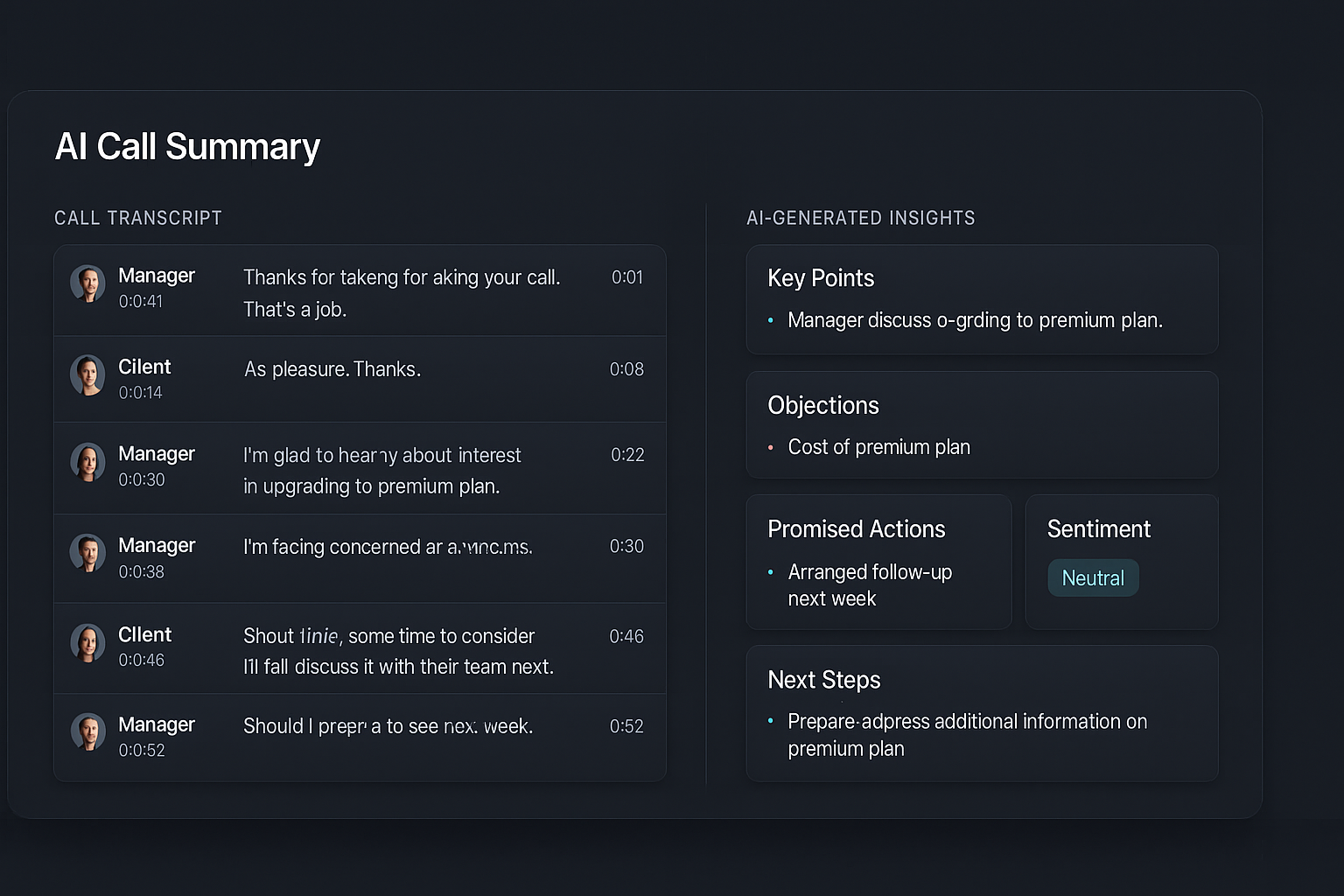Click the Manager avatar beside the 0:0:41 entry
The image size is (1344, 896).
(x=87, y=284)
